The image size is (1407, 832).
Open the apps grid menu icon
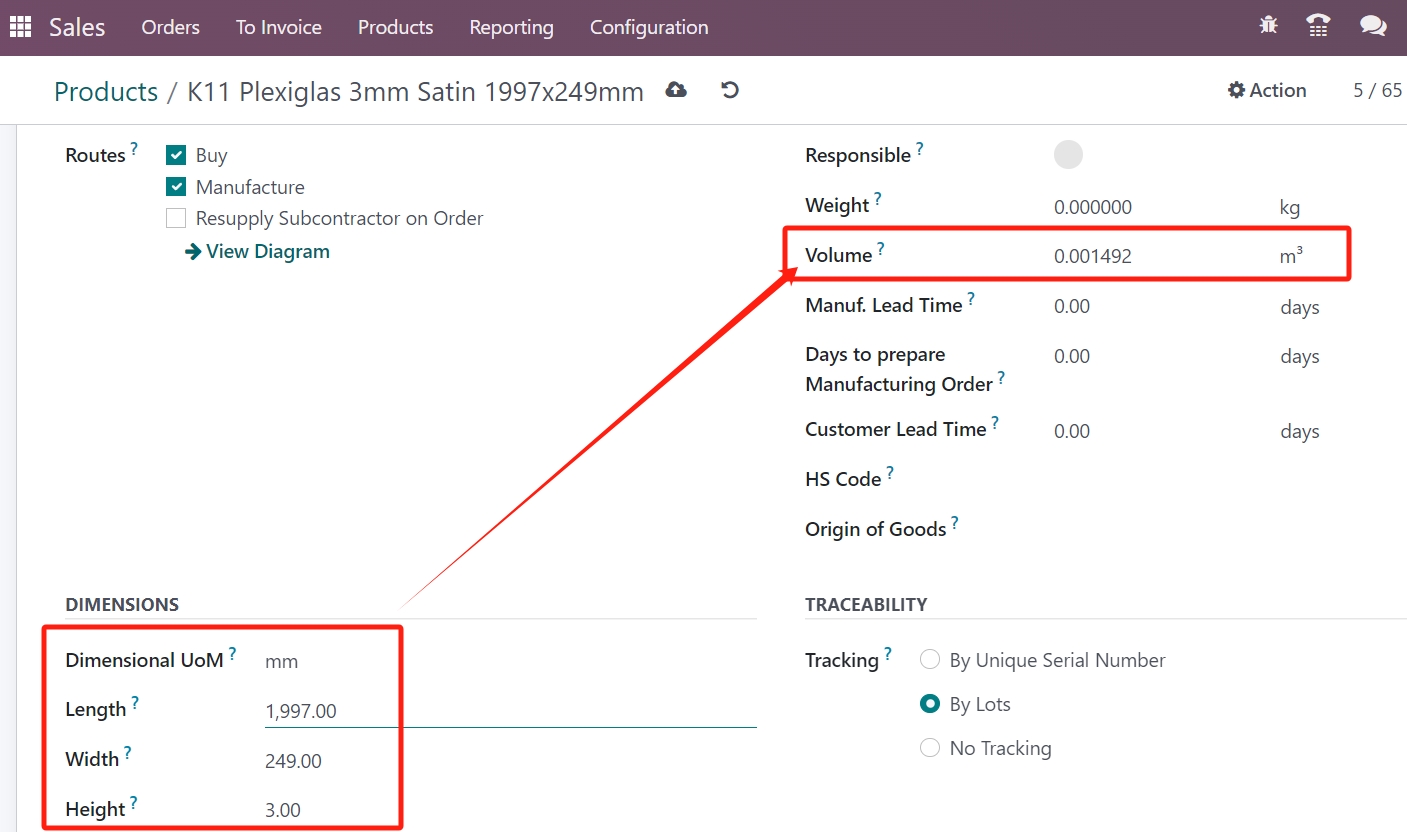tap(21, 27)
